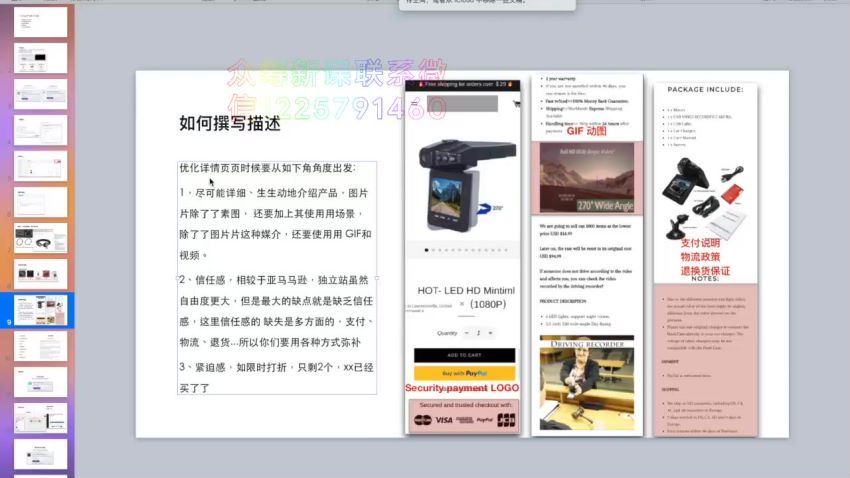Click the line 优化详情页页时候要从如下角角度出发
The height and width of the screenshot is (478, 850).
[268, 168]
